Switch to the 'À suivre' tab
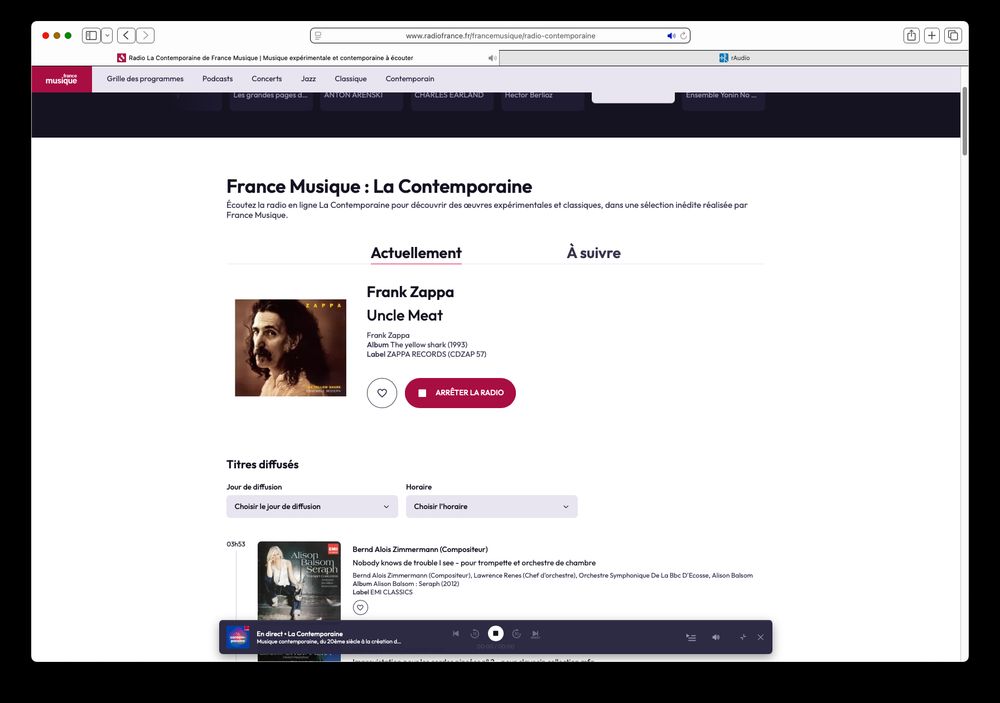This screenshot has width=1000, height=703. point(593,253)
